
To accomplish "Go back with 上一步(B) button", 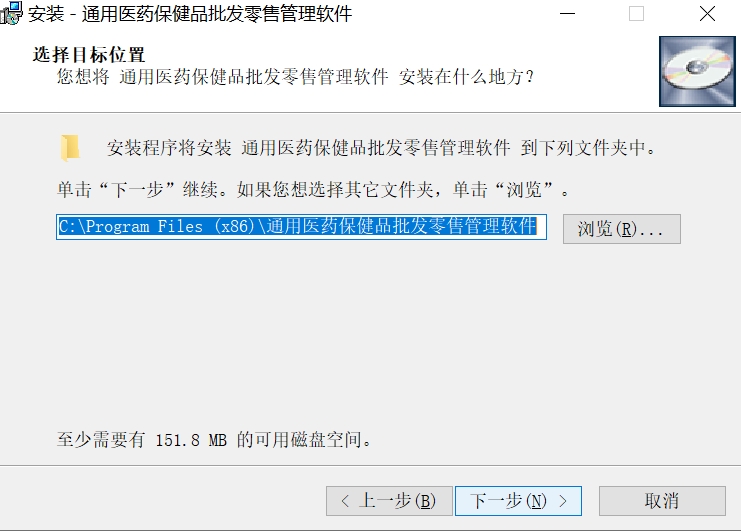I will point(389,501).
